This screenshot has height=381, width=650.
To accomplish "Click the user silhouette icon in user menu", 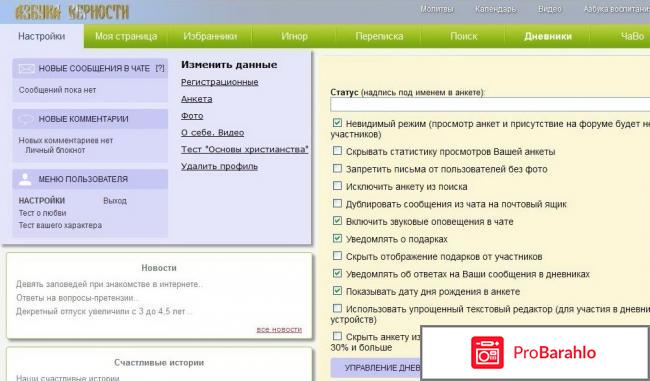I will tap(25, 179).
